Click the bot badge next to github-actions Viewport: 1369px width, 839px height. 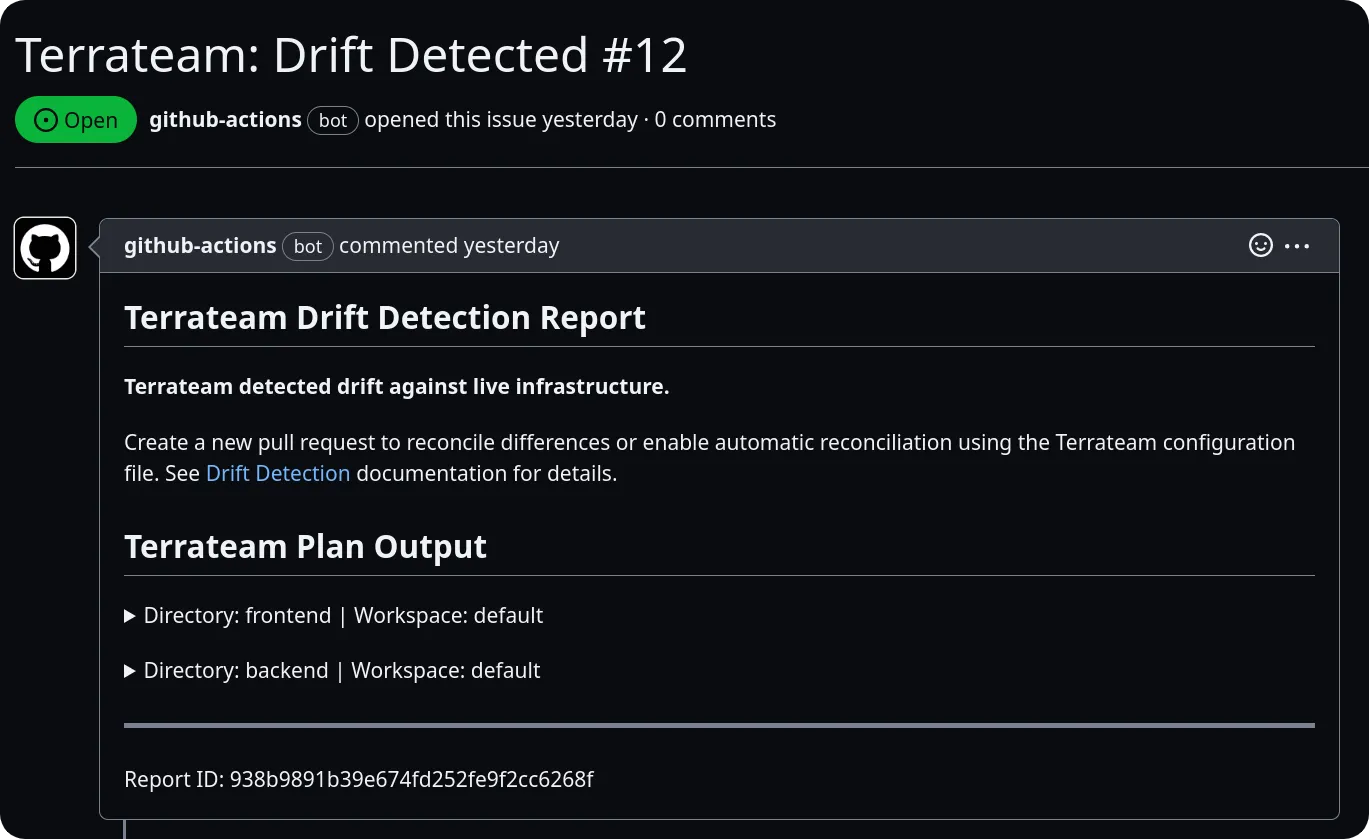(x=332, y=120)
